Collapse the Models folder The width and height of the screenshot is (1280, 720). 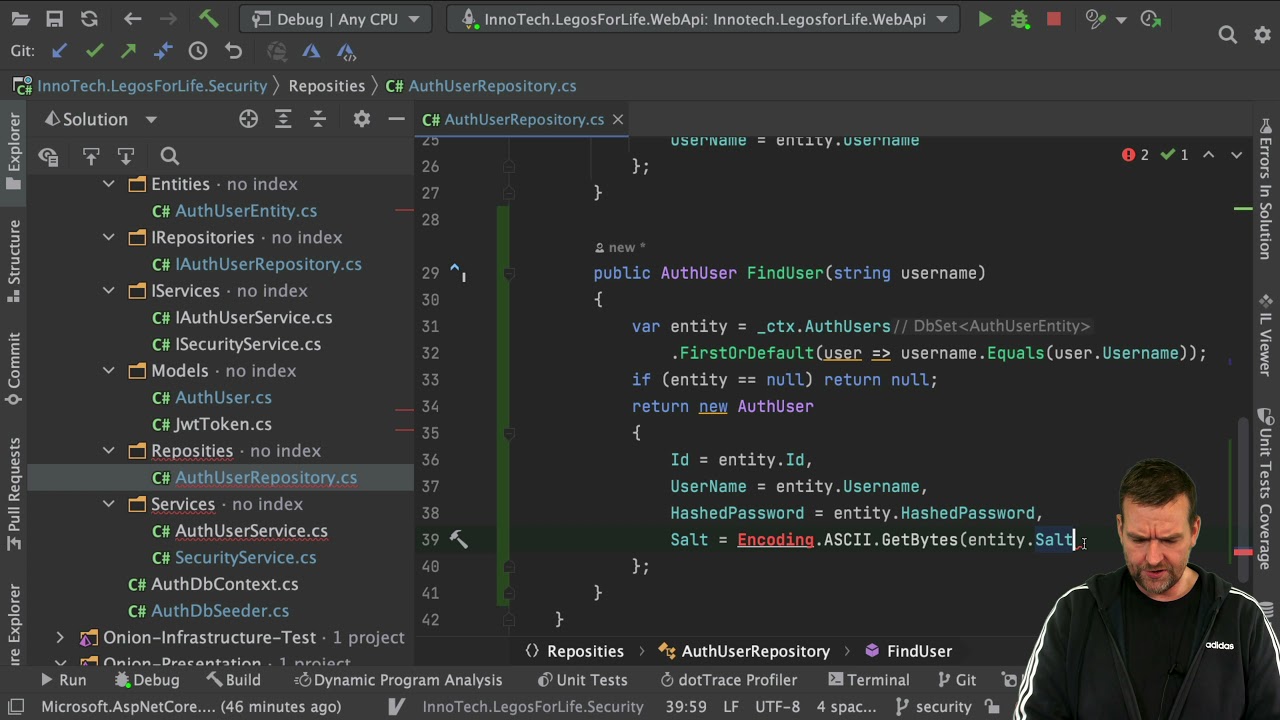[x=109, y=370]
